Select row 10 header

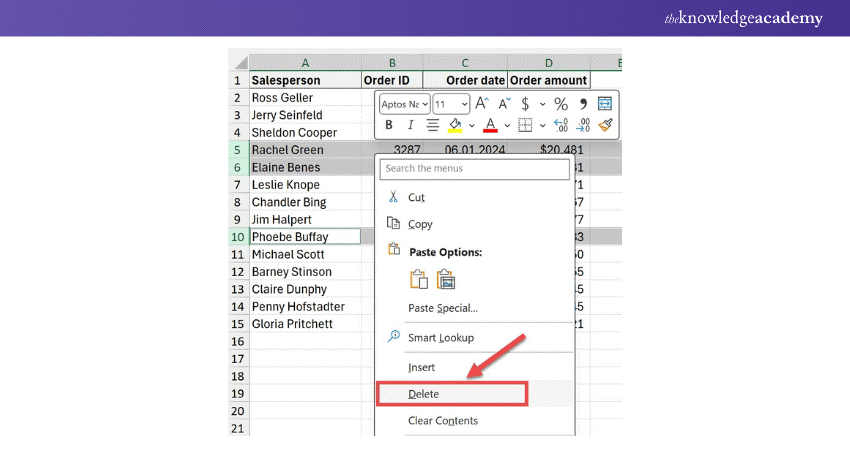pos(237,237)
